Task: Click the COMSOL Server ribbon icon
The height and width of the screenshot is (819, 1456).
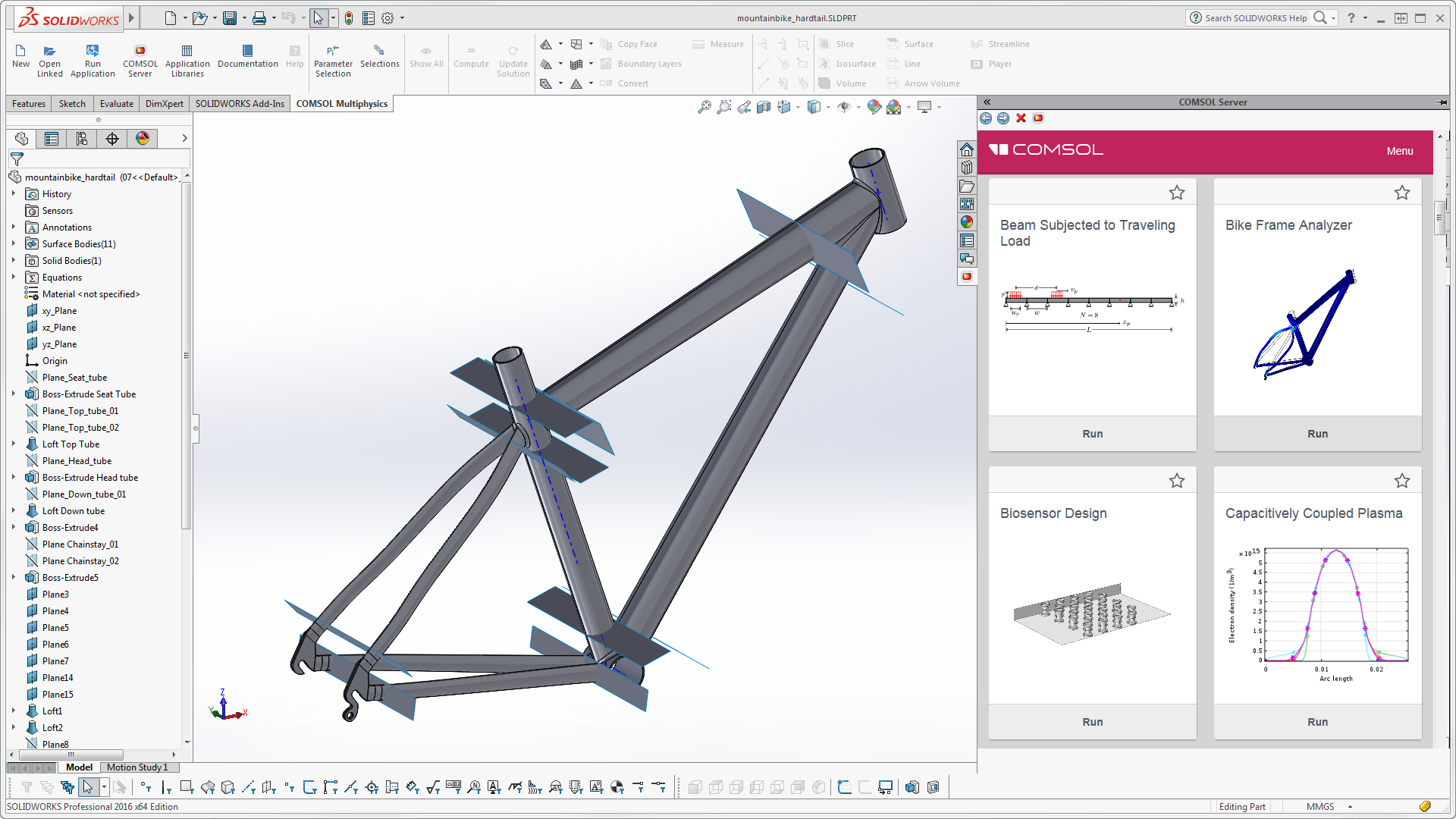Action: tap(140, 59)
